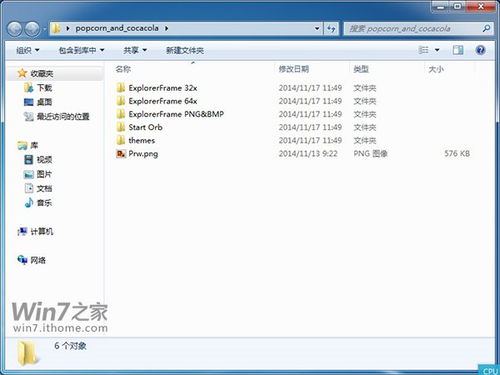The image size is (500, 375).
Task: Sort by 类型 column header
Action: (361, 69)
